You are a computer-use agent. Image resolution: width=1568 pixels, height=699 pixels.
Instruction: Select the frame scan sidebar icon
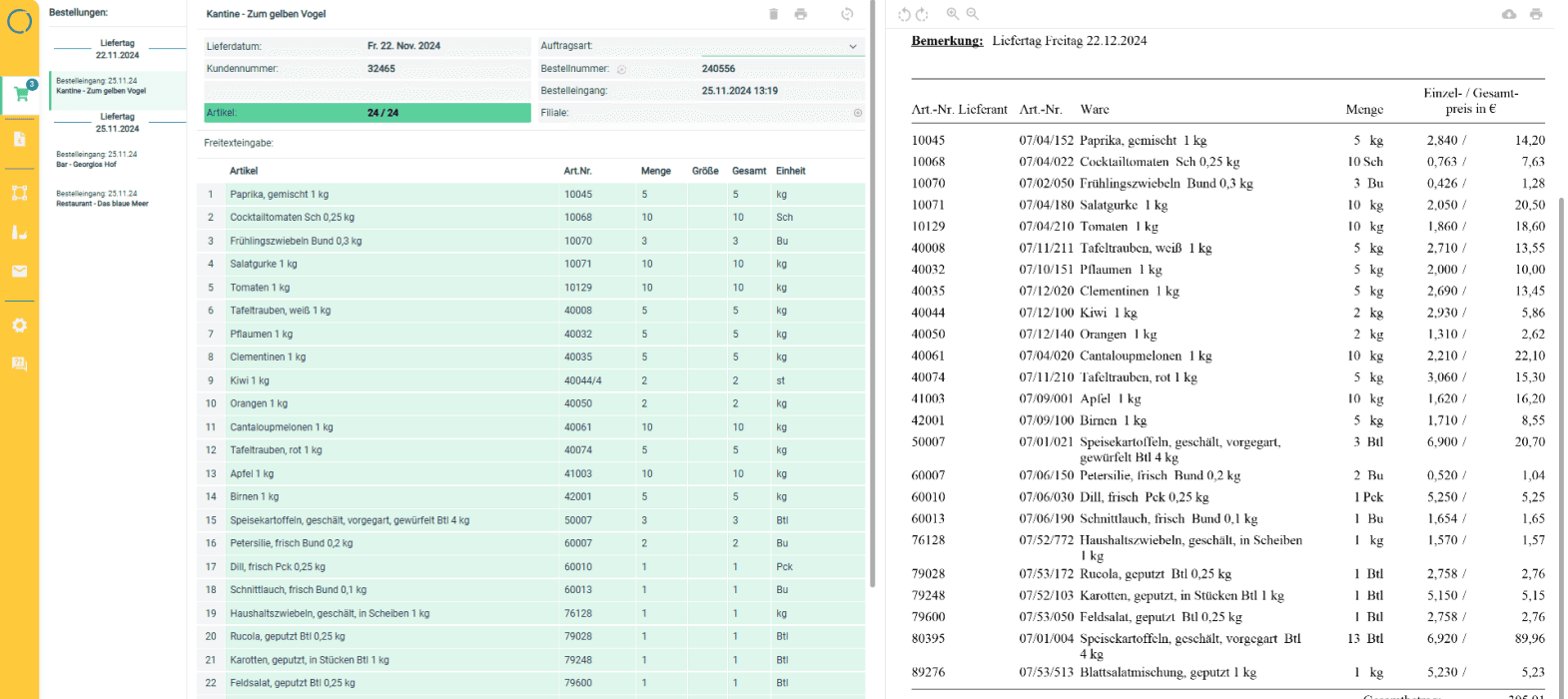pyautogui.click(x=19, y=193)
